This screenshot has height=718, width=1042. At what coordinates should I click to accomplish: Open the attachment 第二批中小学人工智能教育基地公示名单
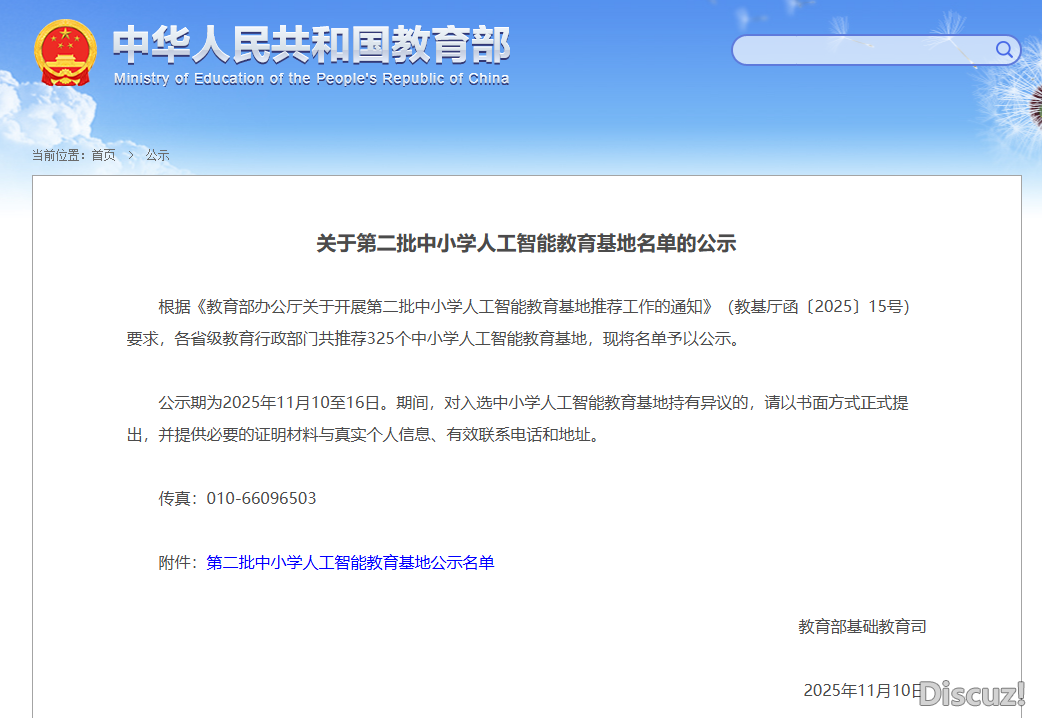[x=352, y=562]
